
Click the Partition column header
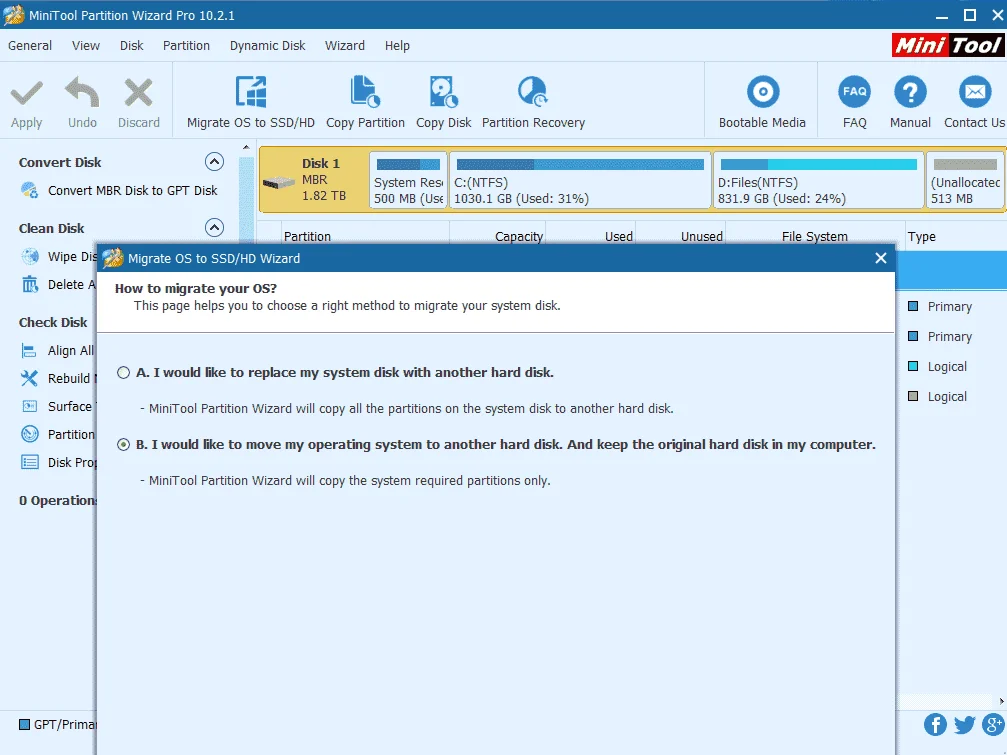(365, 236)
